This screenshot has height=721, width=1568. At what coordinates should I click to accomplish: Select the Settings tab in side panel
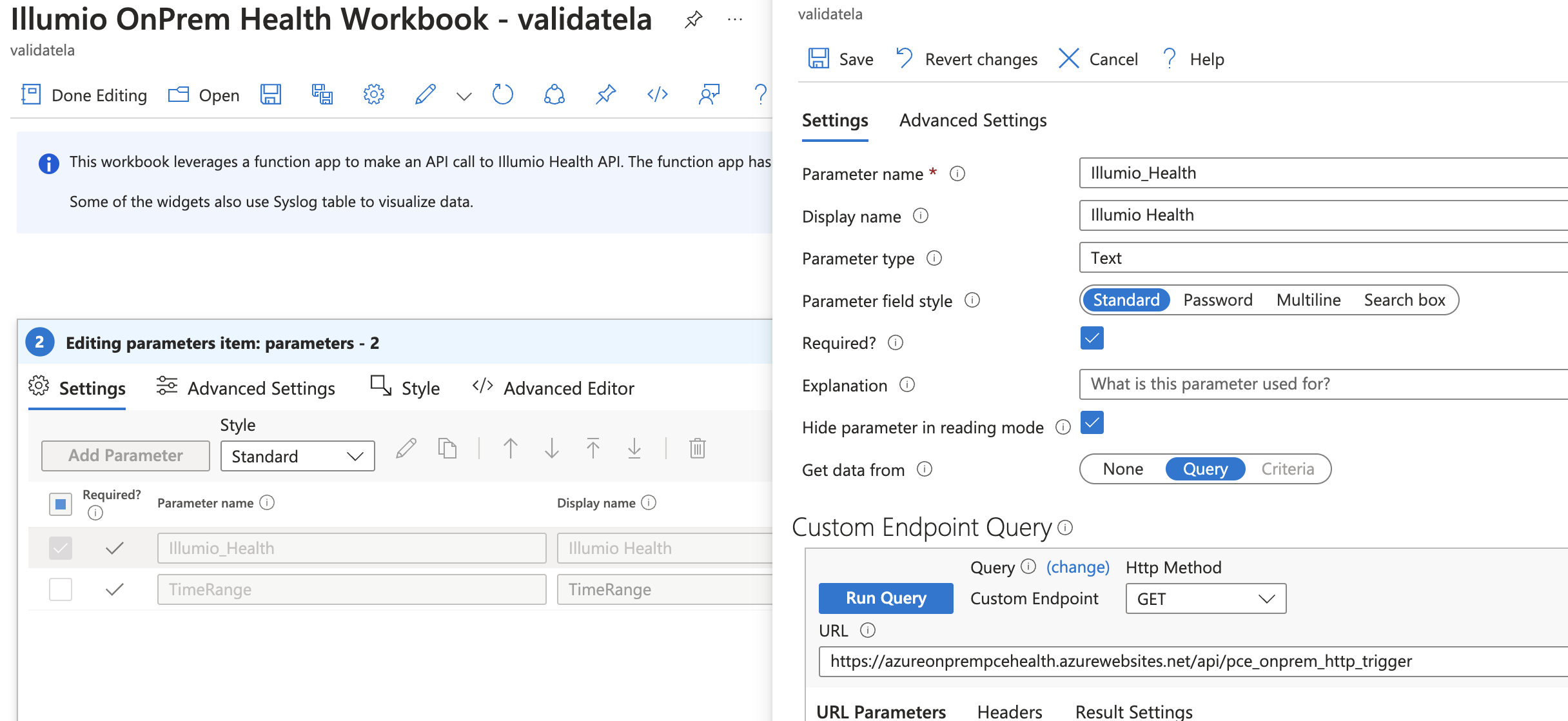835,121
